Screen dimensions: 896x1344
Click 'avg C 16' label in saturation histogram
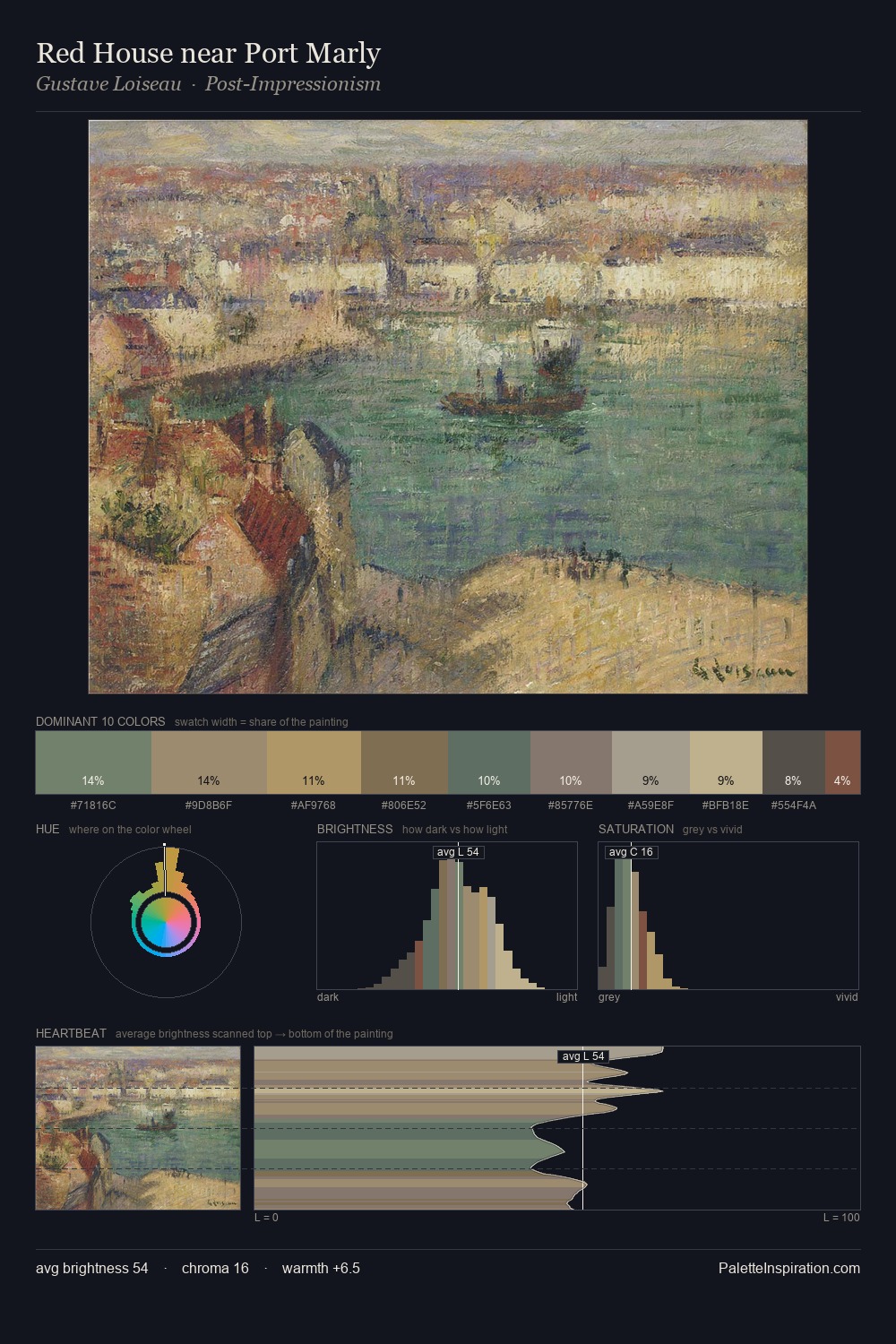631,852
